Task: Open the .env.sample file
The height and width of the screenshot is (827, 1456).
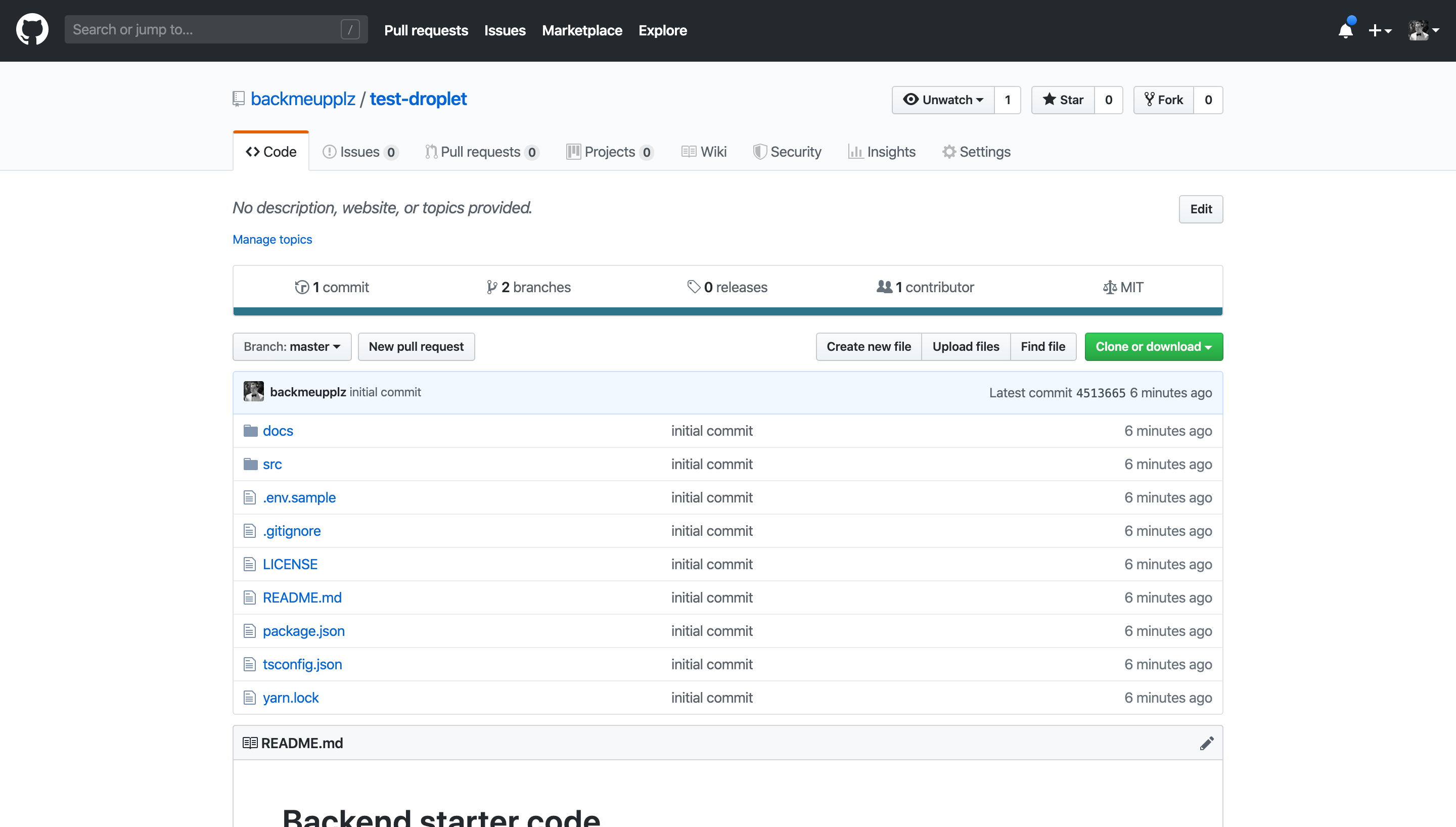Action: point(299,497)
